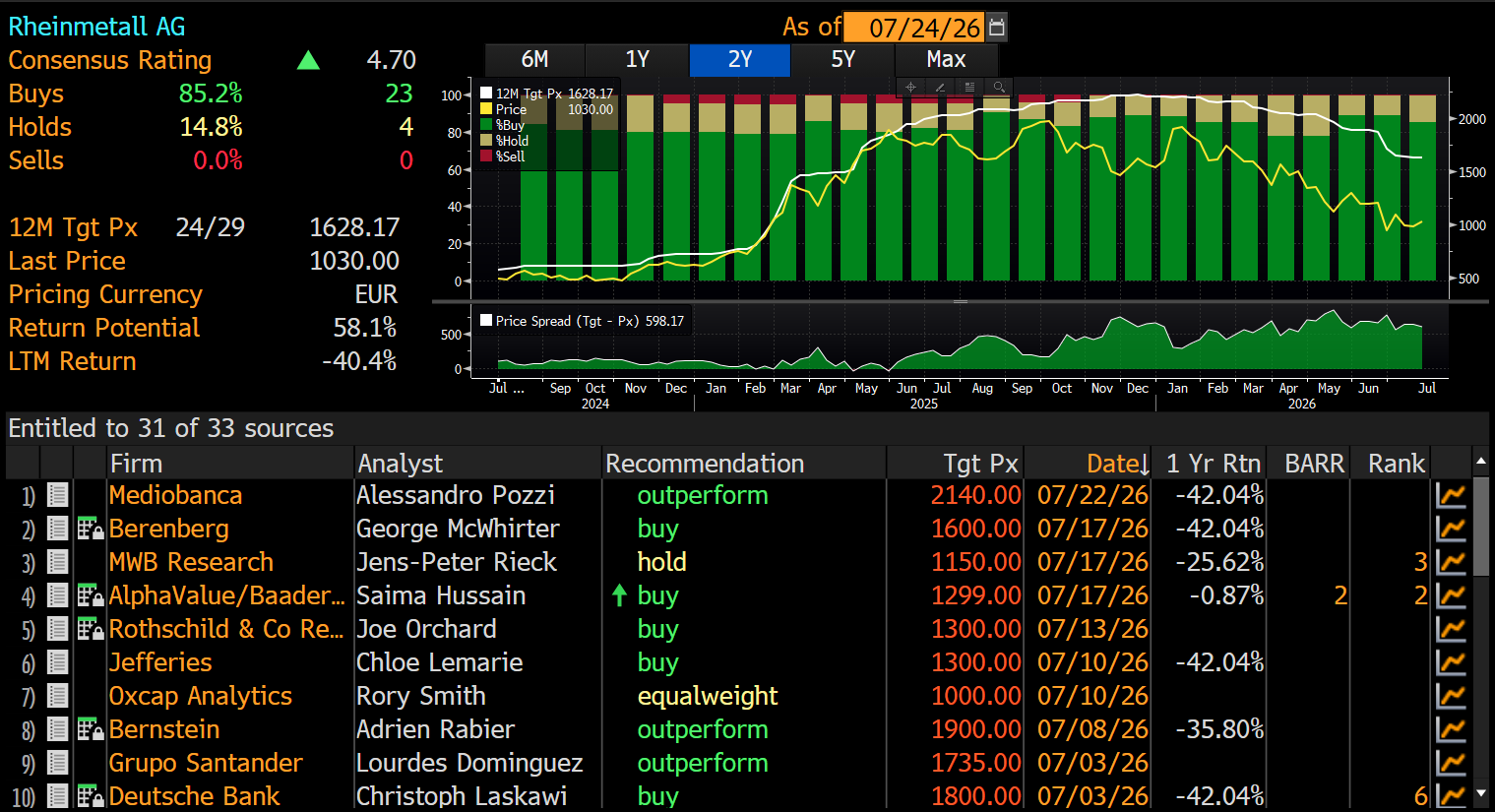
Task: Click the Consensus Rating label
Action: pos(110,60)
